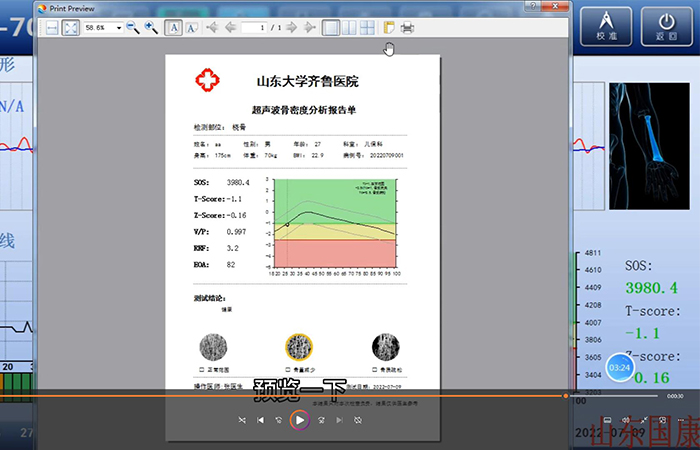This screenshot has height=450, width=700.
Task: Toggle shuffle playback
Action: 242,420
